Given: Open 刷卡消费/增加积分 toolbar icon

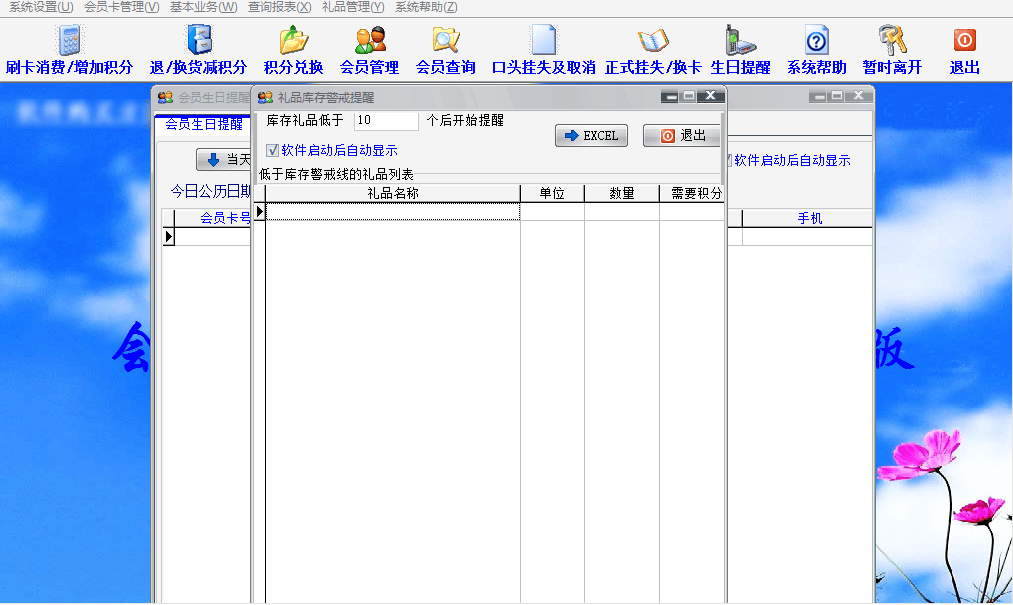Looking at the screenshot, I should (69, 41).
